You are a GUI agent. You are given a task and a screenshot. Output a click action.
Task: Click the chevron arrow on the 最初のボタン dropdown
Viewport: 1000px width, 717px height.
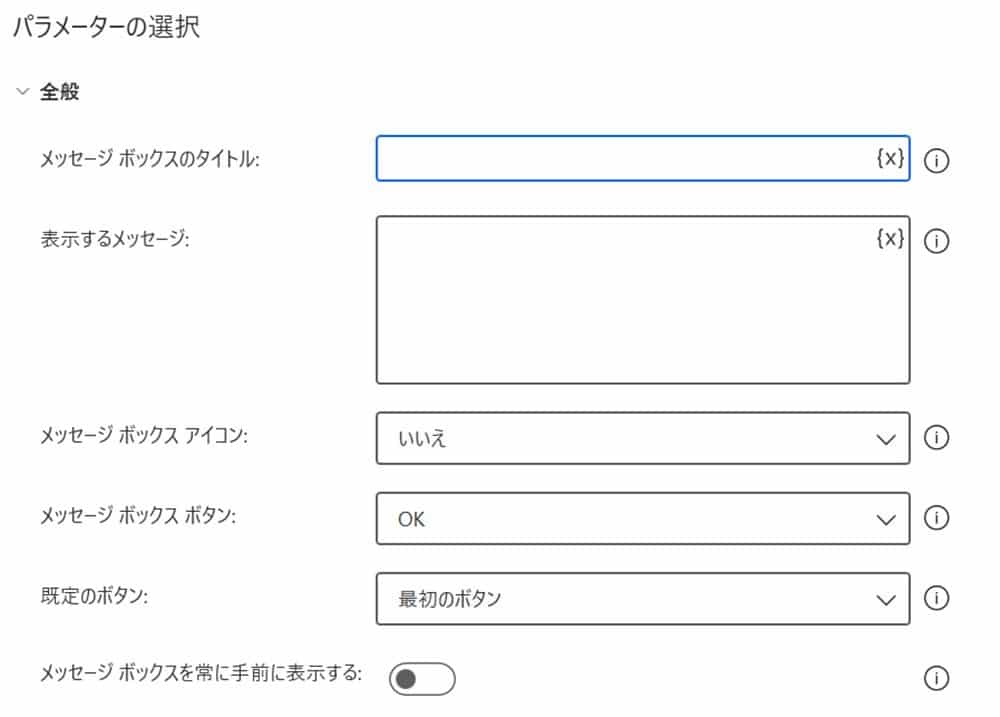(x=884, y=598)
